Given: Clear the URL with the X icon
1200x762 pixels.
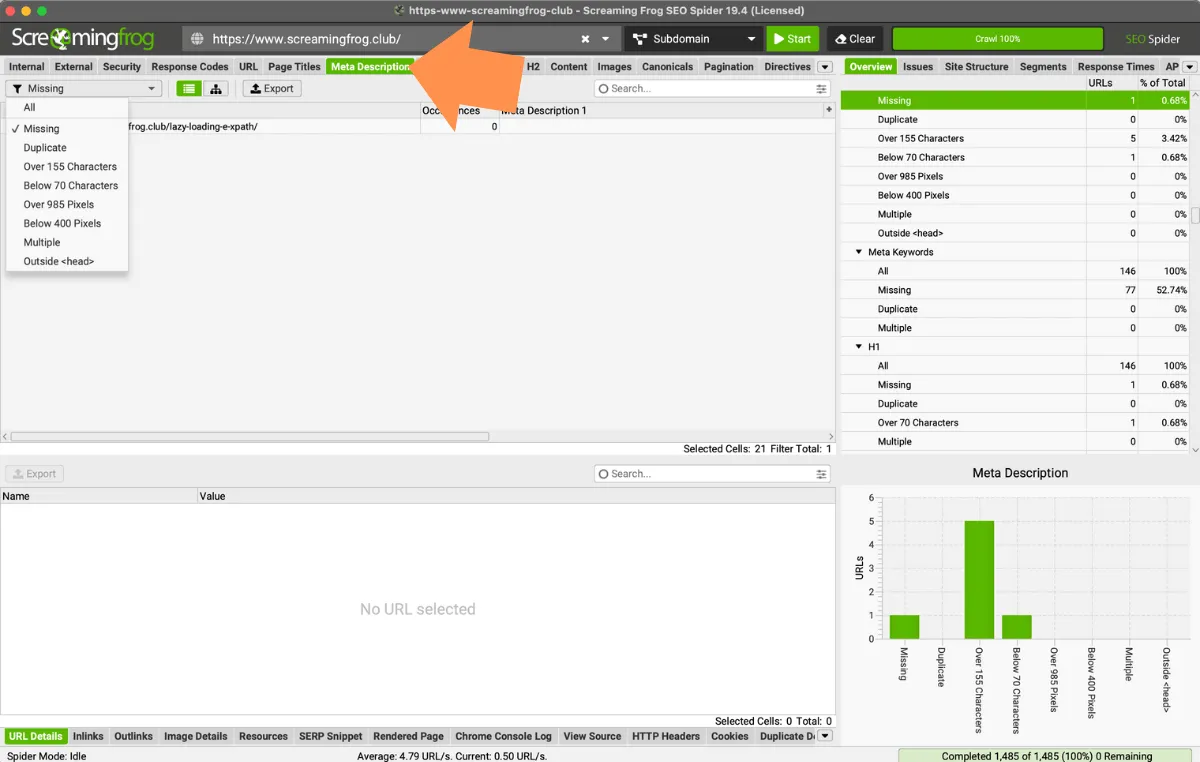Looking at the screenshot, I should point(585,39).
